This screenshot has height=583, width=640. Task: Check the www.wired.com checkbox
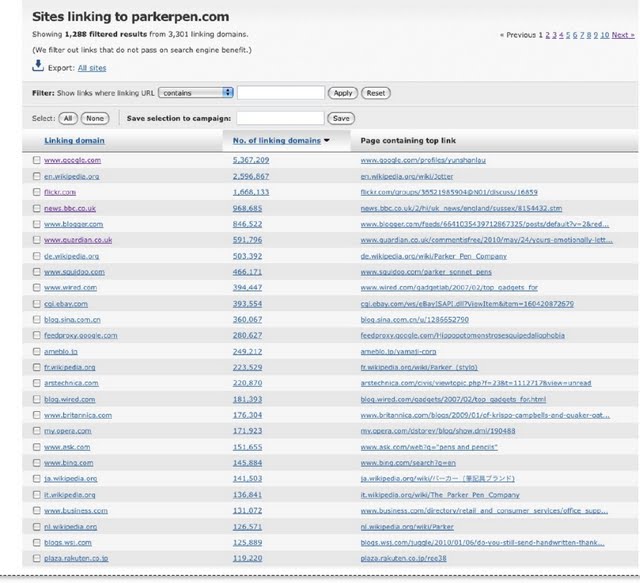click(x=37, y=287)
